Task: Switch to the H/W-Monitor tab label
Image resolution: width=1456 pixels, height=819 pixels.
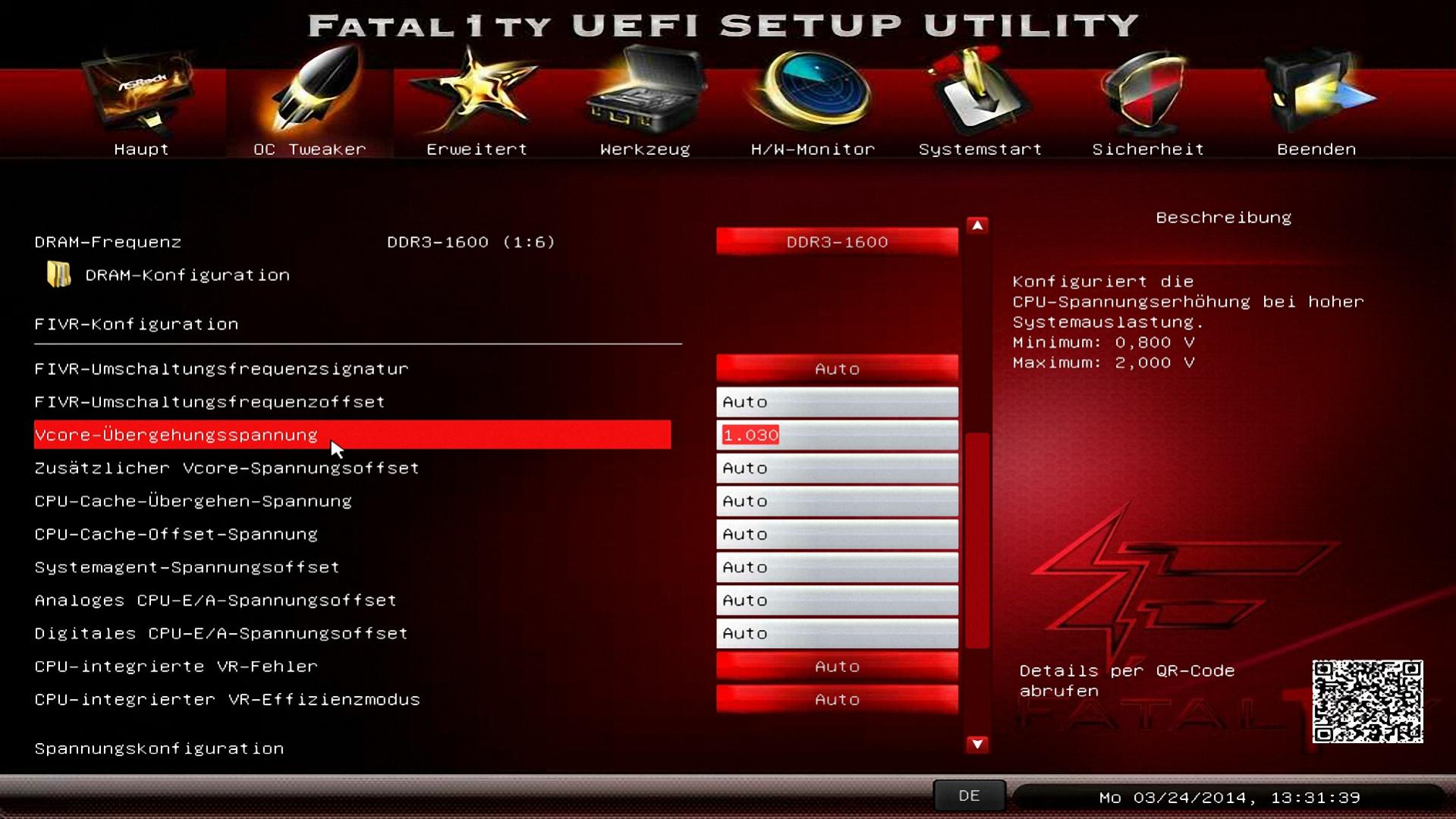Action: 813,150
